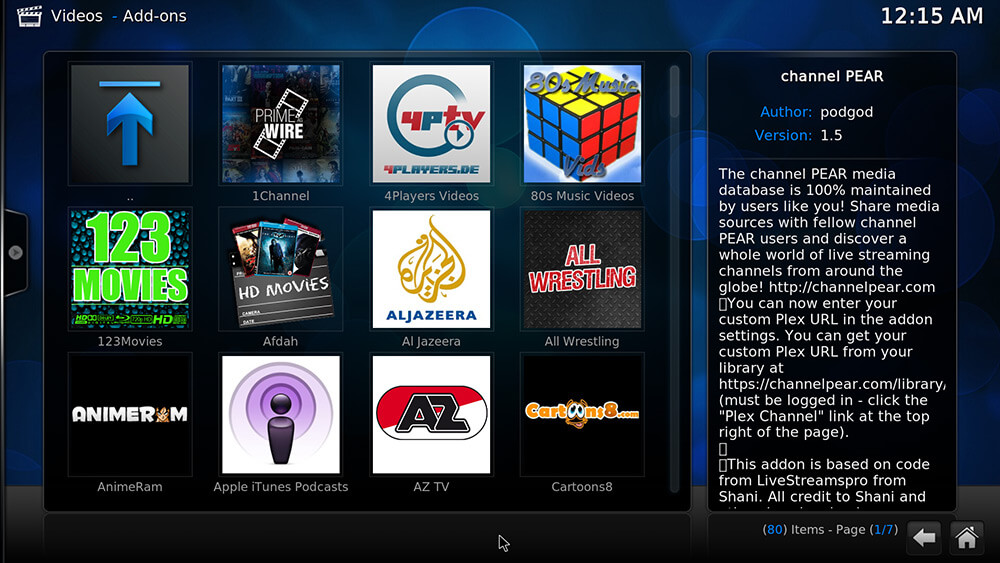The width and height of the screenshot is (1000, 563).
Task: Select the 123Movies add-on
Action: (129, 268)
